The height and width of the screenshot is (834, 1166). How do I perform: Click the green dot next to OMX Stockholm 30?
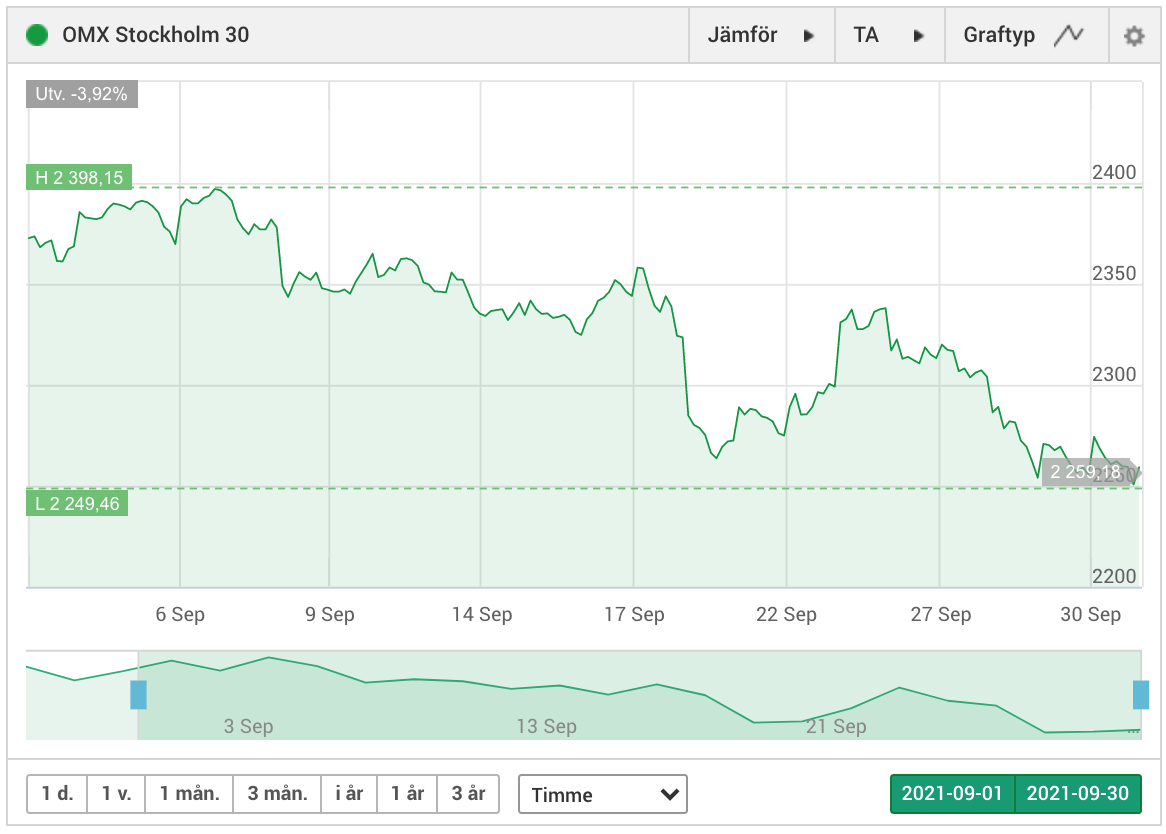36,35
